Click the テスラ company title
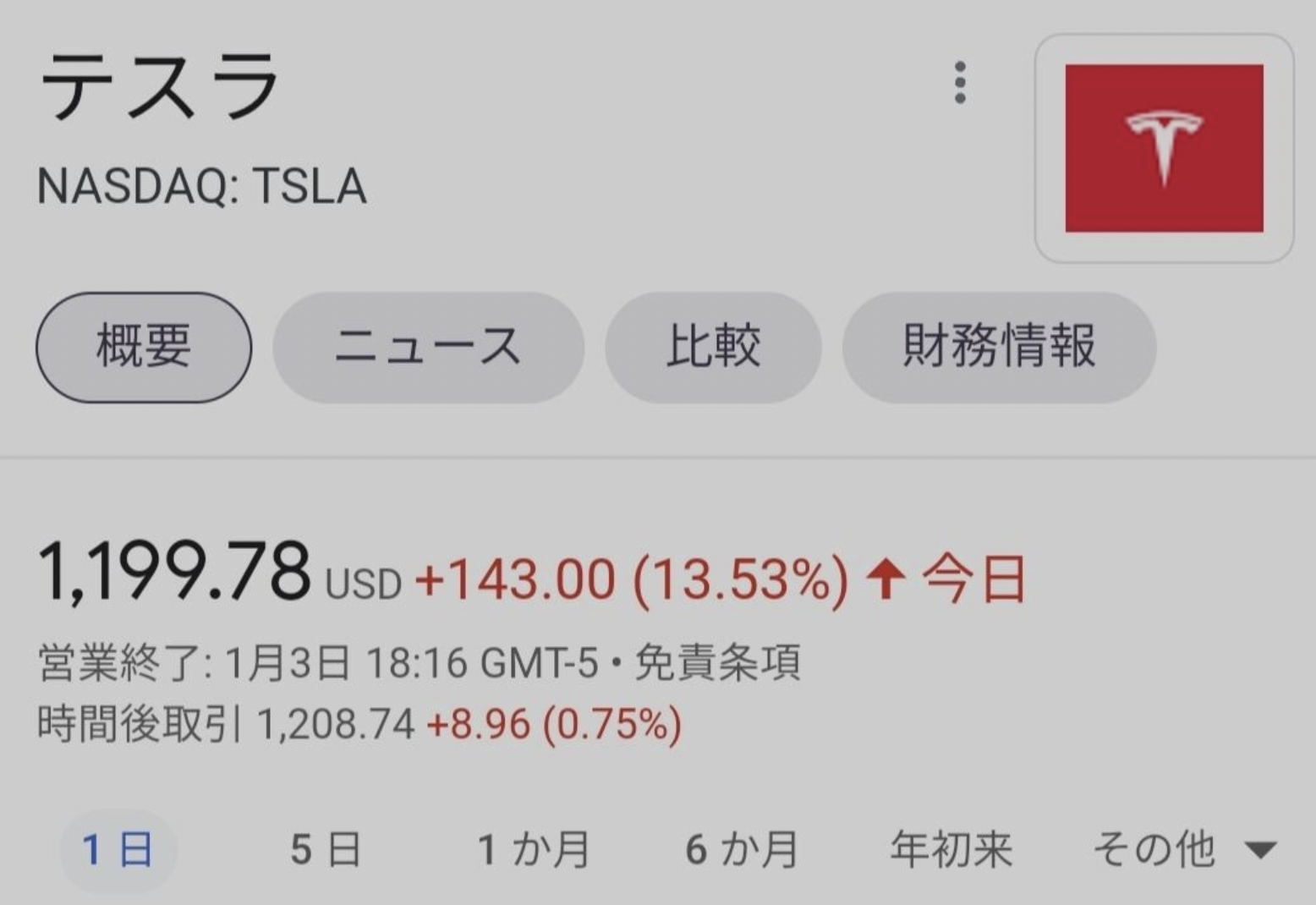The height and width of the screenshot is (905, 1316). point(160,85)
